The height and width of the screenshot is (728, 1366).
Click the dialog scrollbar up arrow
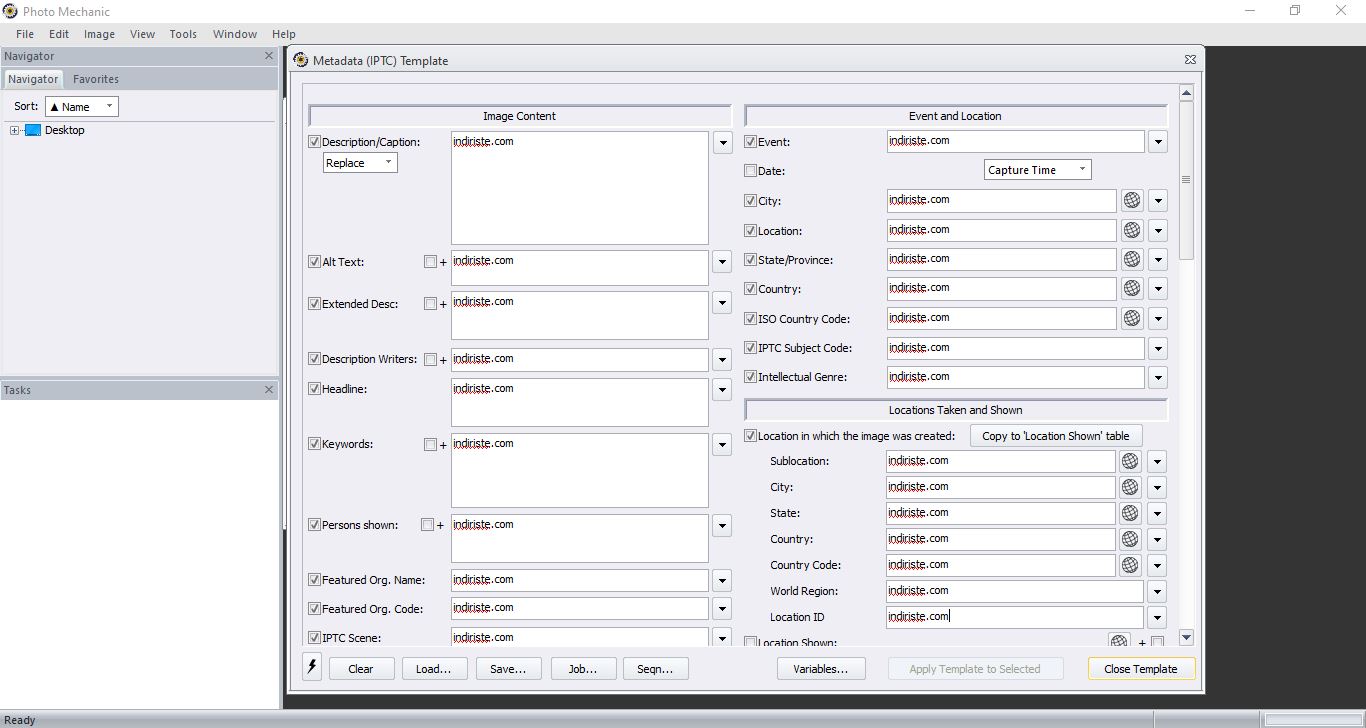[x=1187, y=93]
